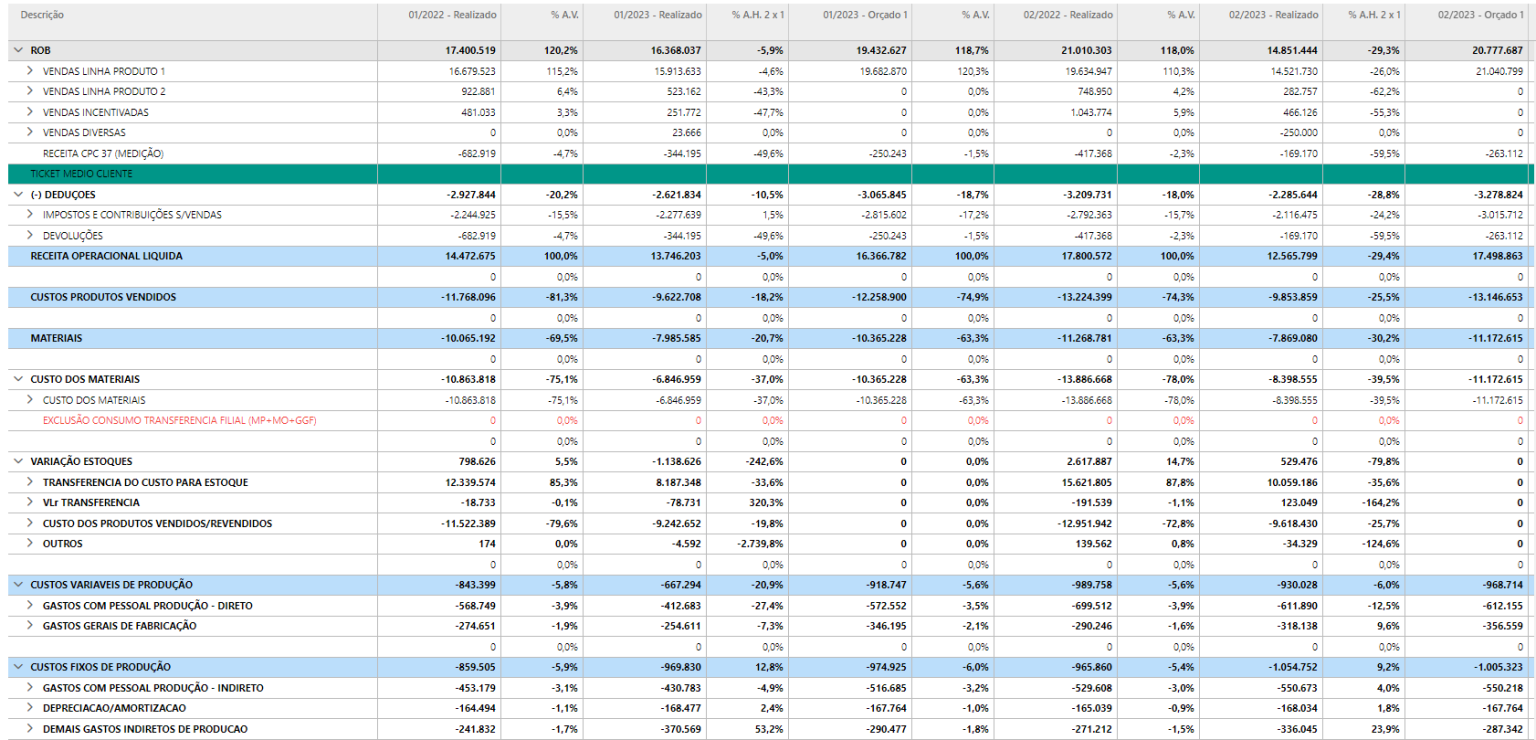Expand IMPOSTOS E CONTRIBUIÇÕES S/VENDAS row
Viewport: 1536px width, 740px height.
pos(30,215)
